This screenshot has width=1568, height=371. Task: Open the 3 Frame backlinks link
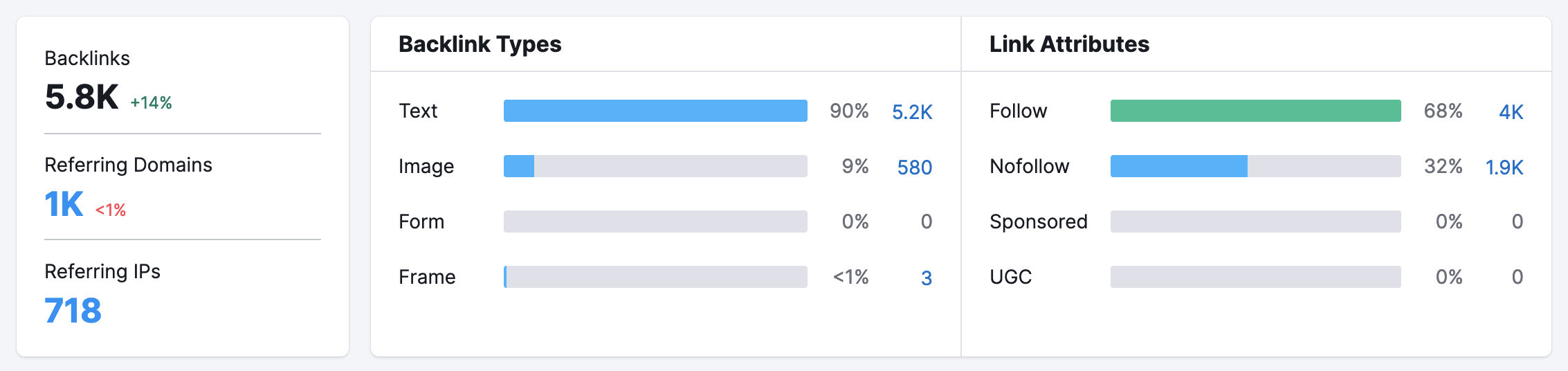pos(926,278)
